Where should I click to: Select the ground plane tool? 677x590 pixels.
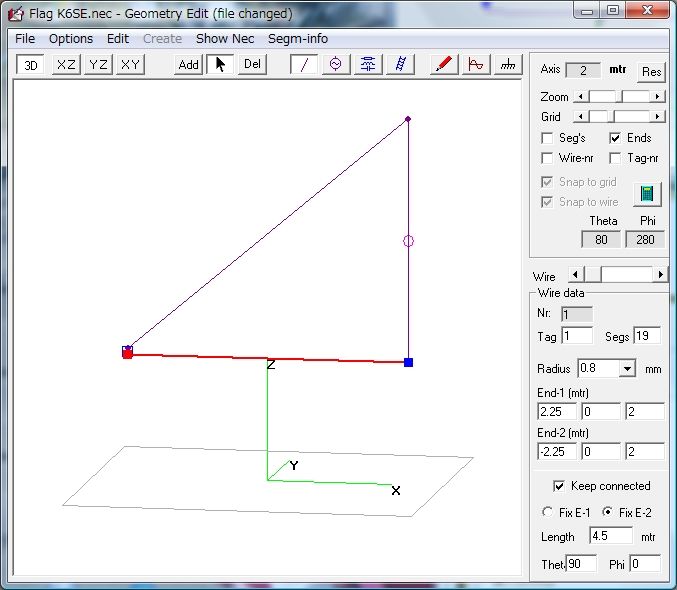508,64
